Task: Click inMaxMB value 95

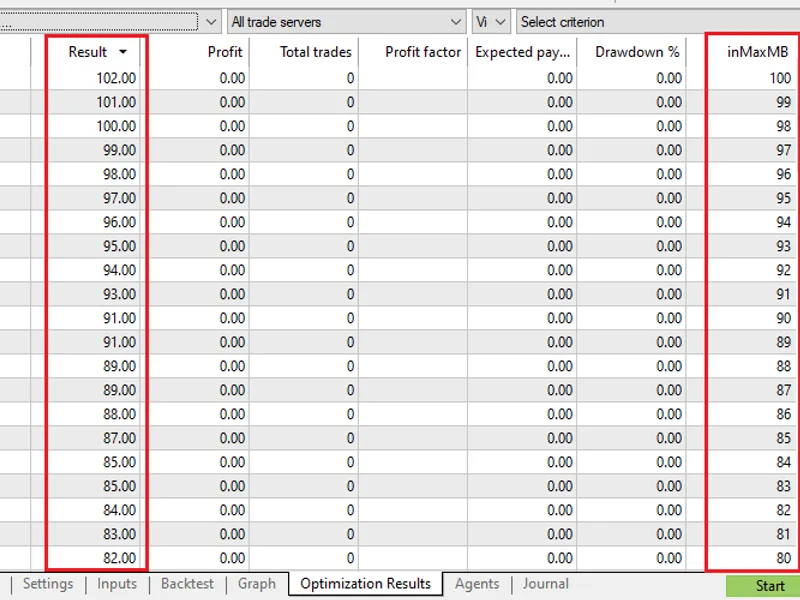Action: pos(784,198)
